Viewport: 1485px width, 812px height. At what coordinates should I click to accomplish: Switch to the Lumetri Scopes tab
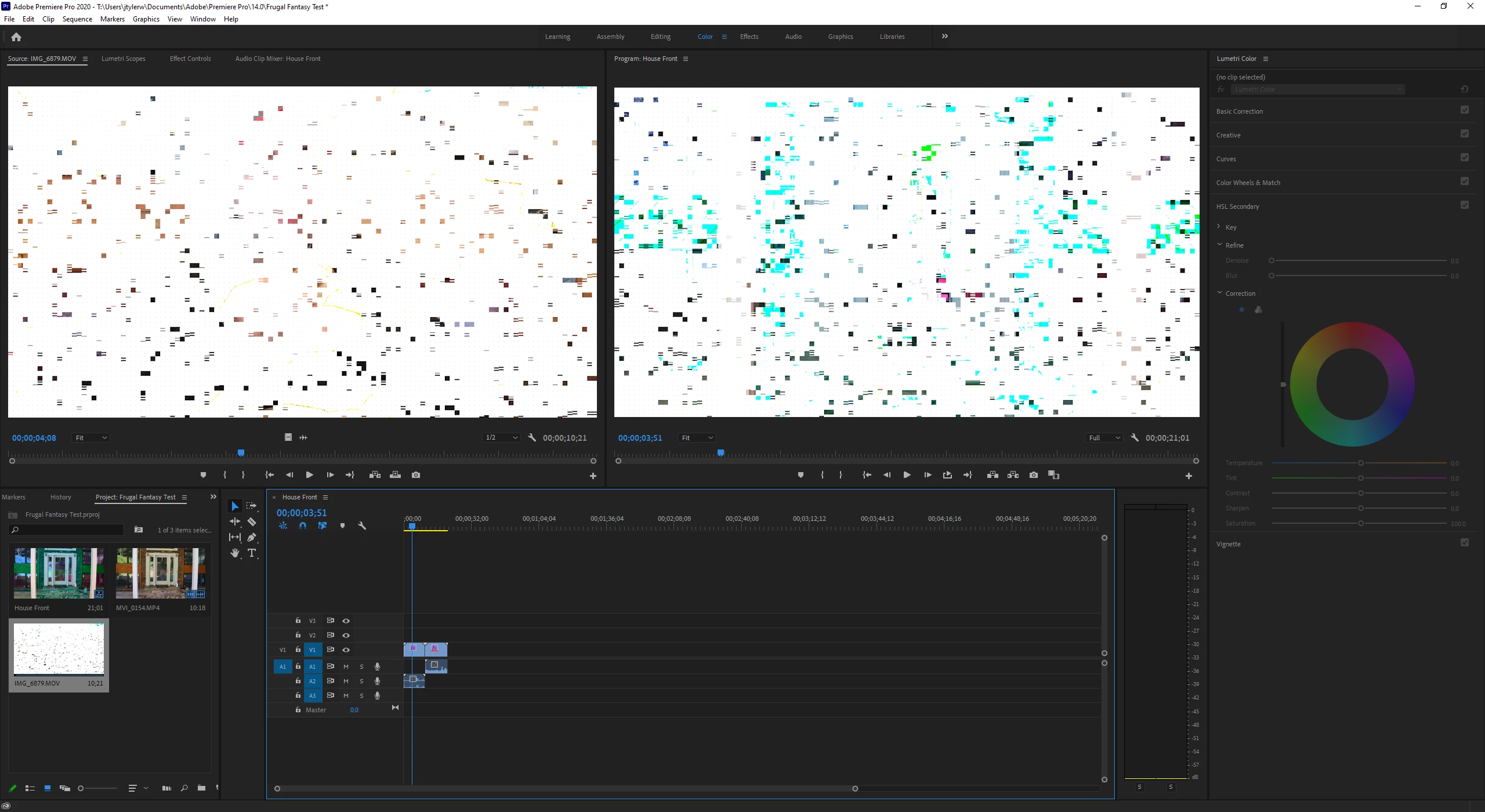pyautogui.click(x=123, y=59)
